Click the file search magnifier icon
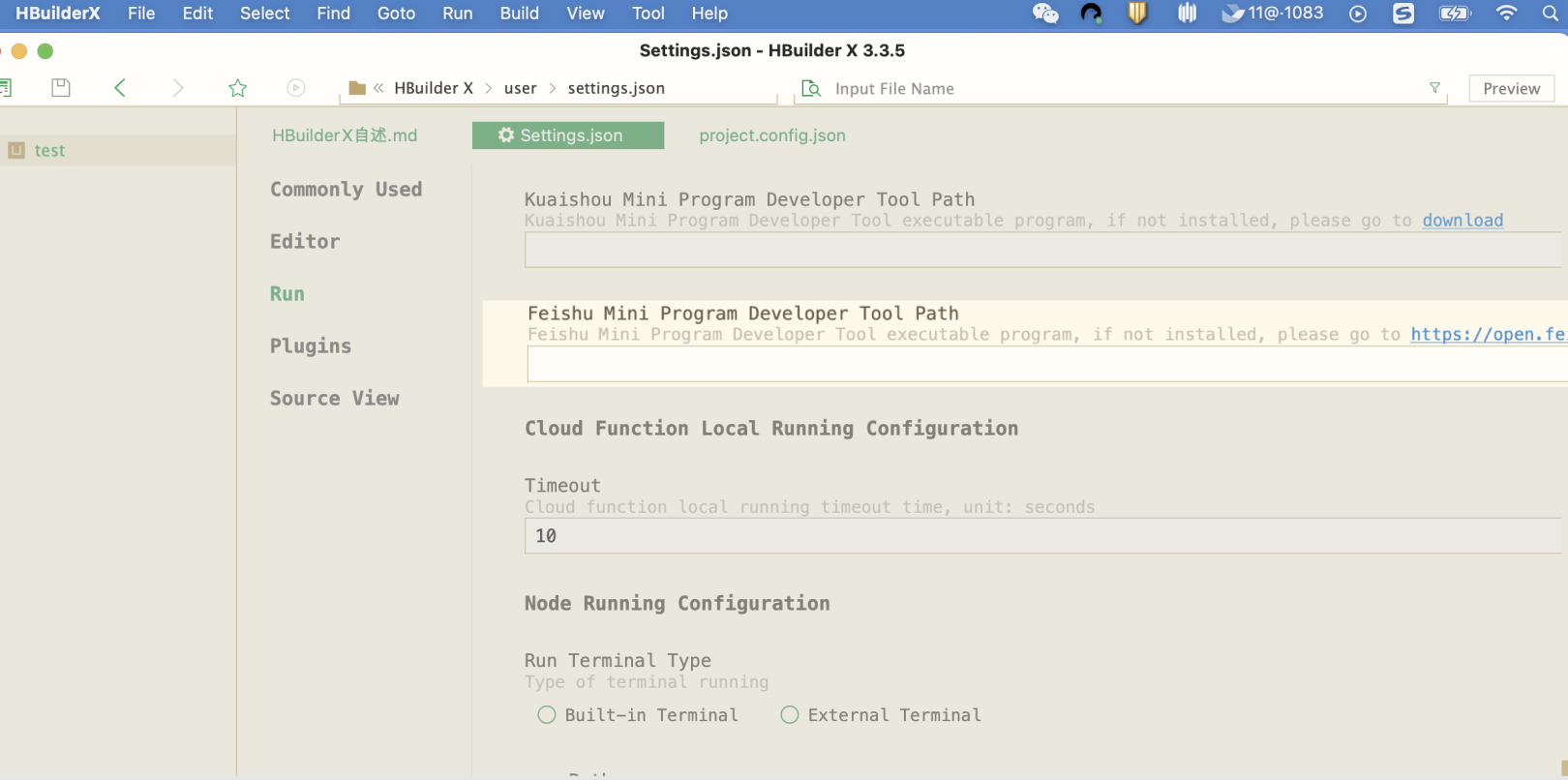The height and width of the screenshot is (780, 1568). coord(811,88)
